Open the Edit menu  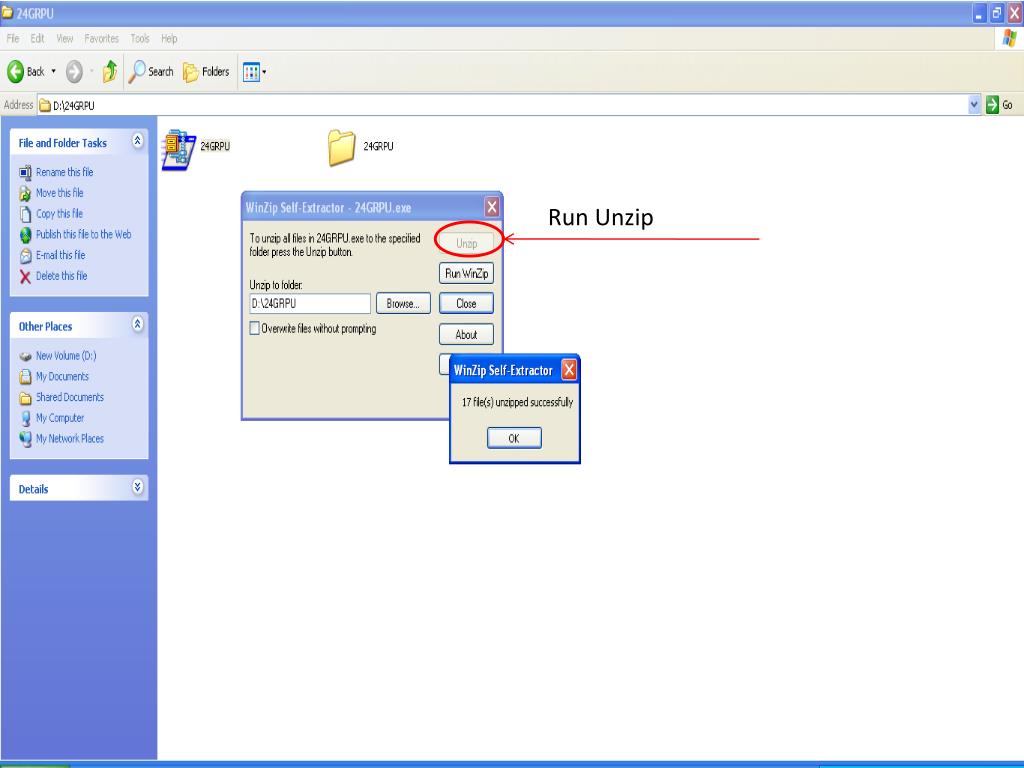click(37, 39)
